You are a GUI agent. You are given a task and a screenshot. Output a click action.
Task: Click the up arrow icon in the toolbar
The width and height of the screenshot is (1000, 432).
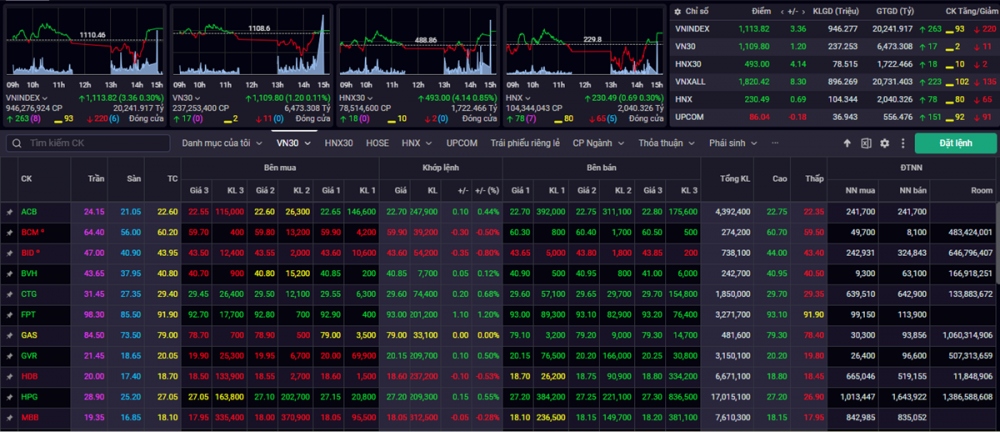847,144
